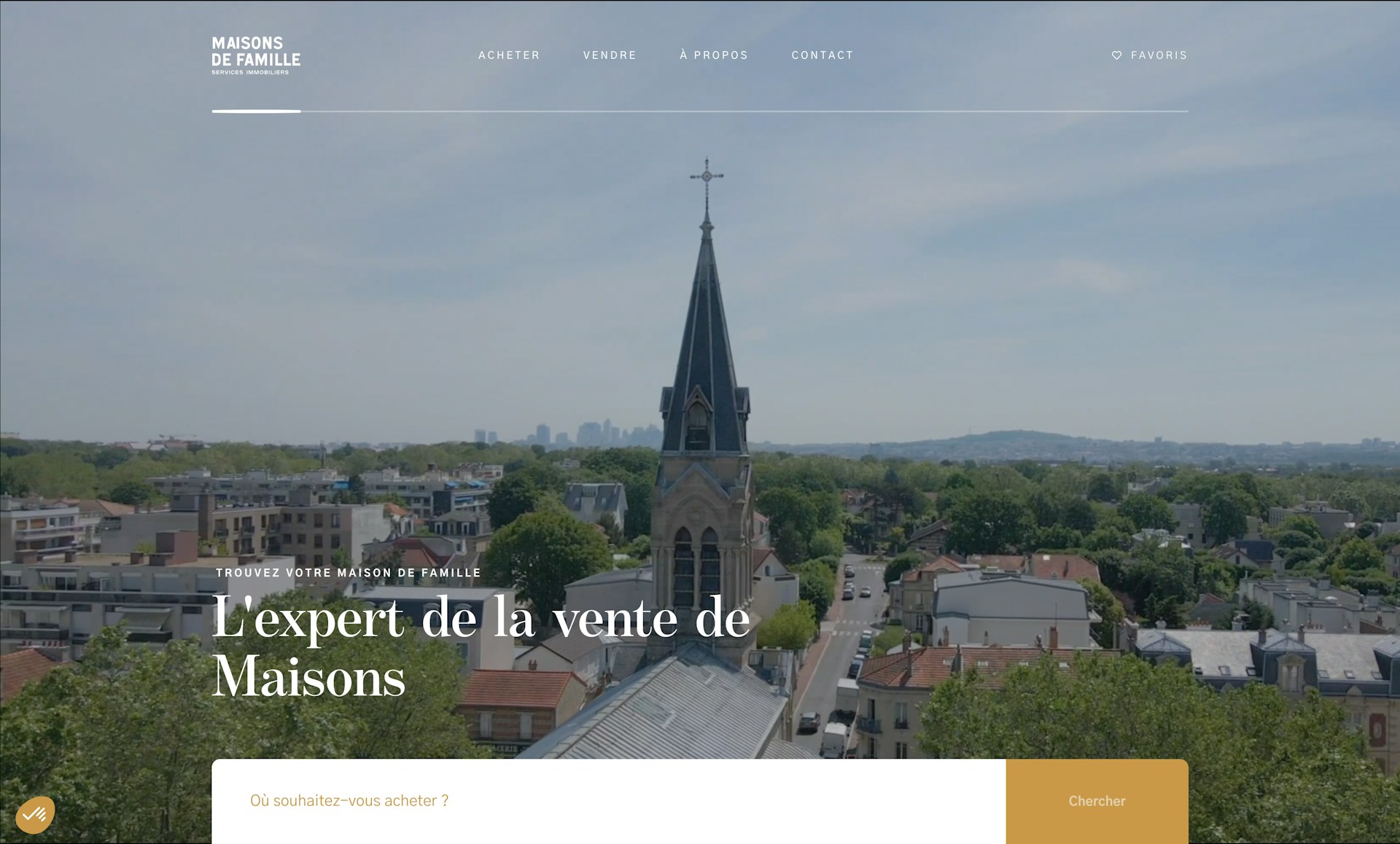1400x844 pixels.
Task: Click the 'Trouvez votre maison de famille' subtitle
Action: click(x=349, y=573)
